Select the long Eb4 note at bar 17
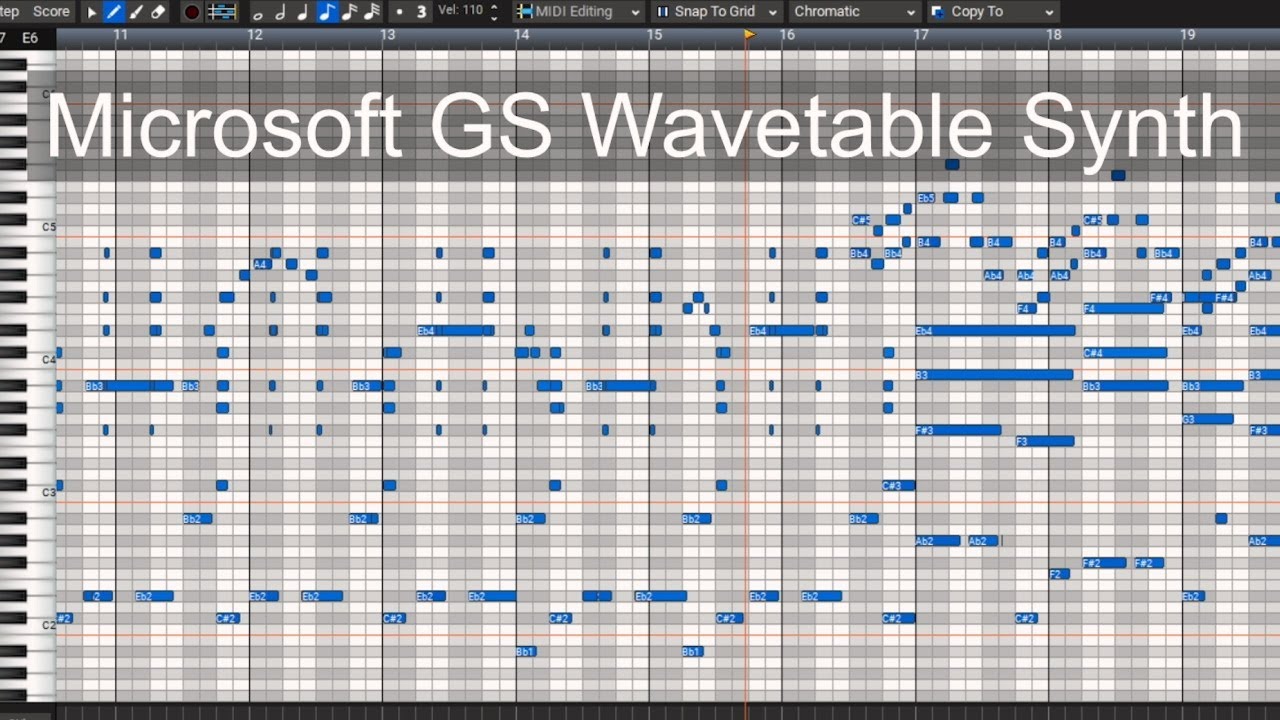This screenshot has width=1280, height=720. pos(995,331)
